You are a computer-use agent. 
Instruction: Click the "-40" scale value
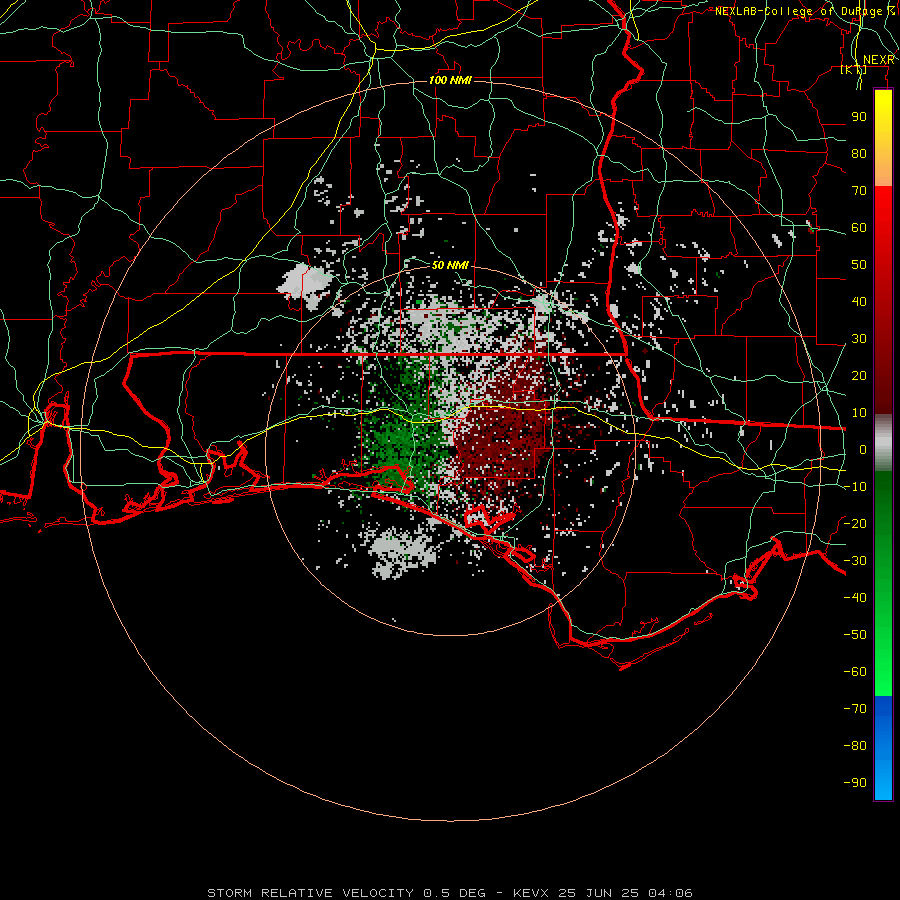click(x=855, y=598)
